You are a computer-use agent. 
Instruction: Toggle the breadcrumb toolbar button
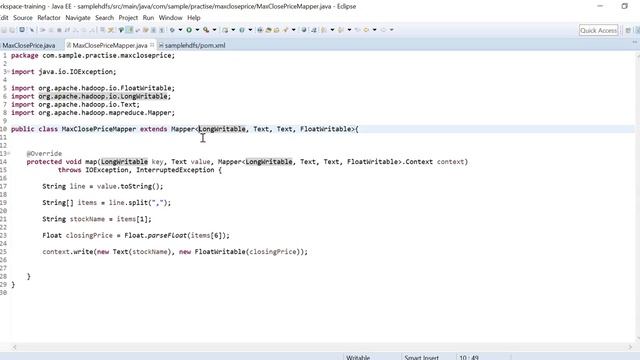(x=121, y=30)
